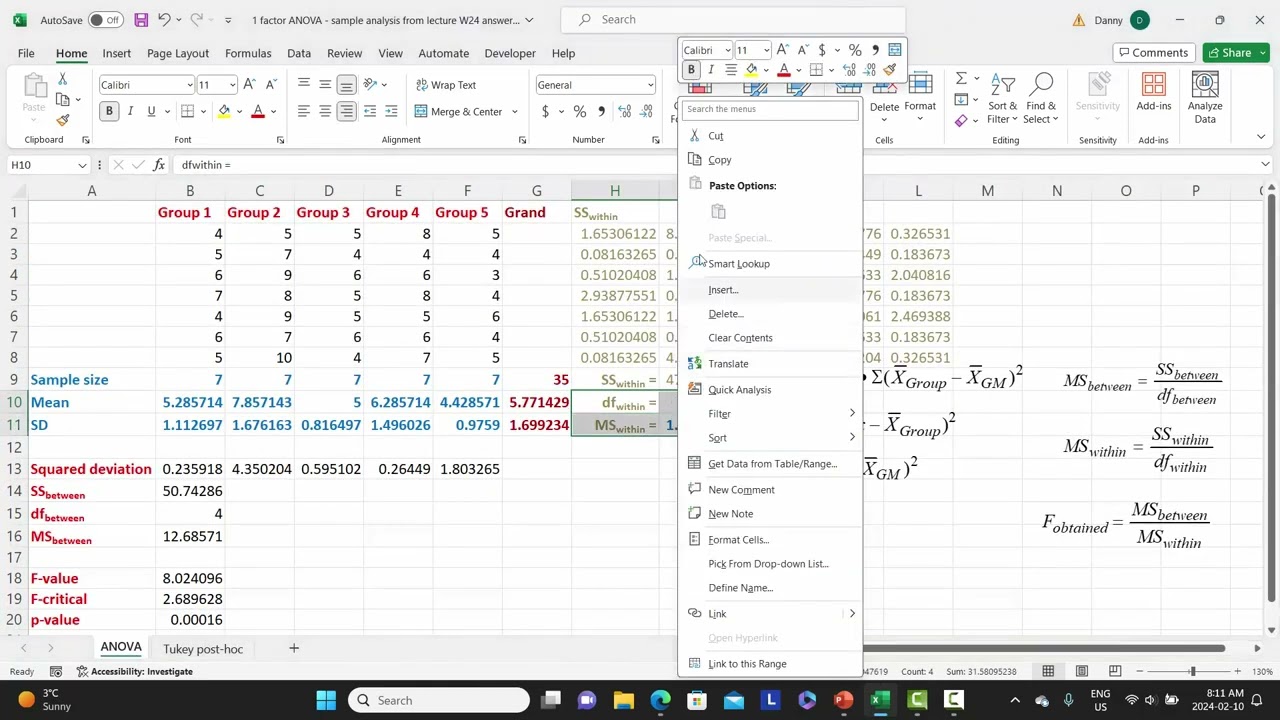
Task: Open the General number format dropdown
Action: pos(651,85)
